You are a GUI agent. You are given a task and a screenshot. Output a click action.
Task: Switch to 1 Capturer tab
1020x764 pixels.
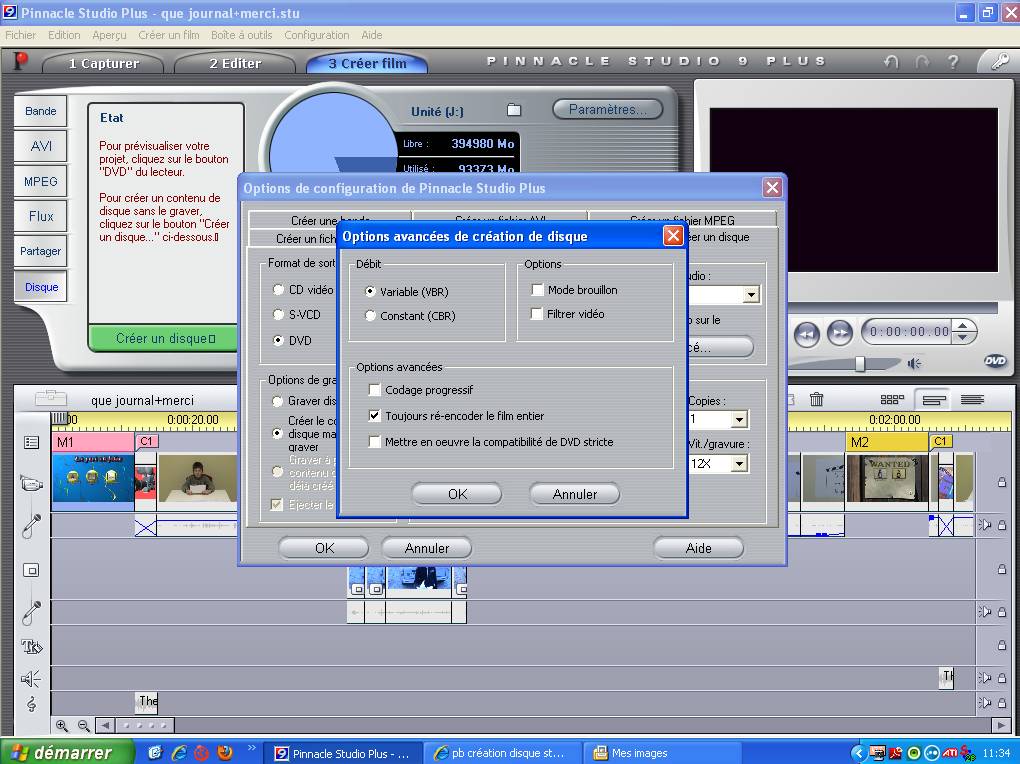click(x=103, y=63)
